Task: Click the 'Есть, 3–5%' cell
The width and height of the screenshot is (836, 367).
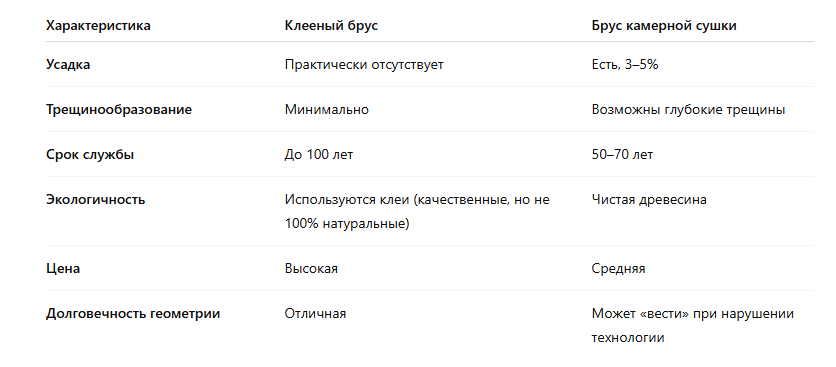Action: (x=625, y=65)
